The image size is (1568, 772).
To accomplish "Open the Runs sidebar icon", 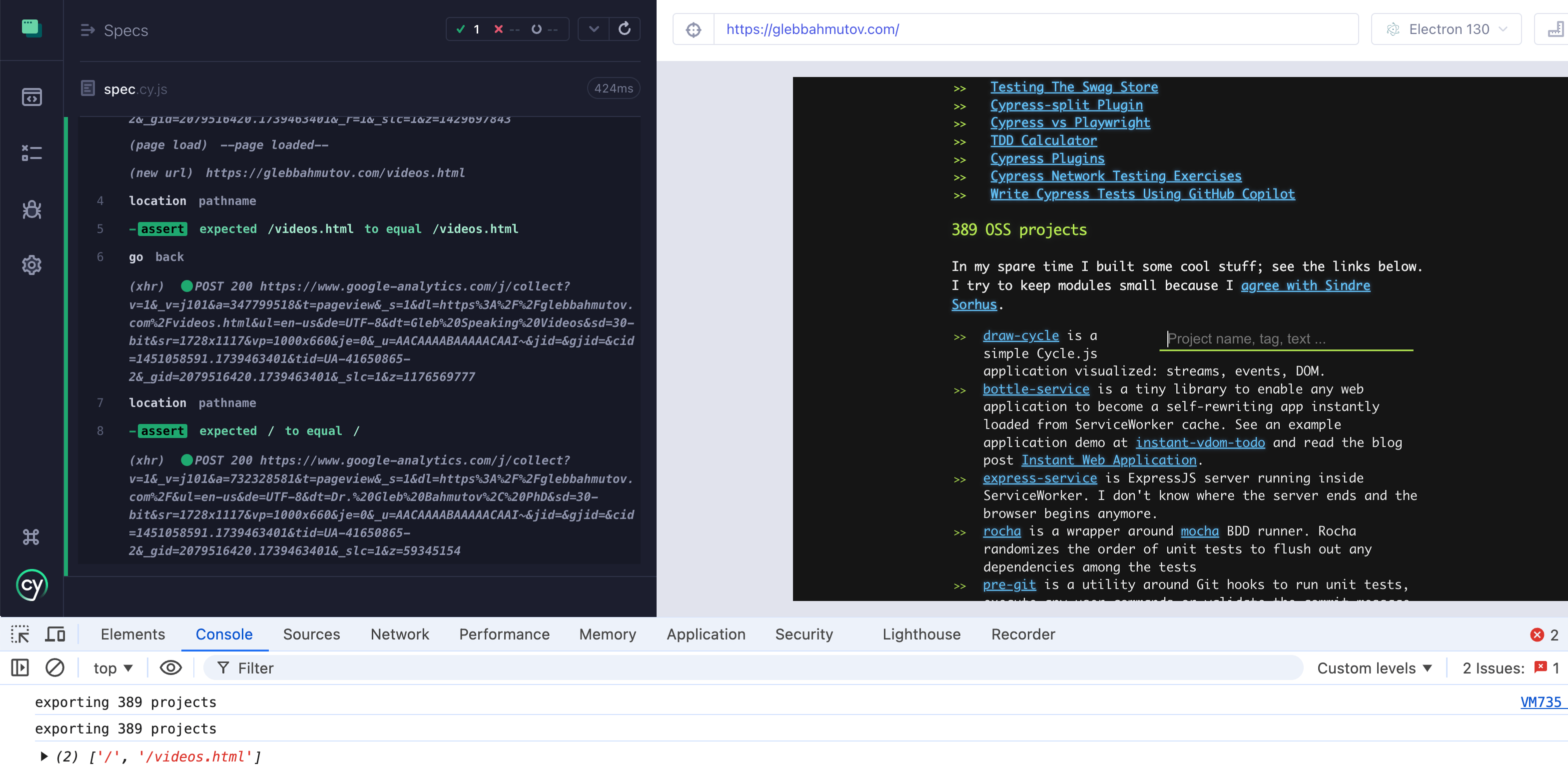I will point(31,153).
